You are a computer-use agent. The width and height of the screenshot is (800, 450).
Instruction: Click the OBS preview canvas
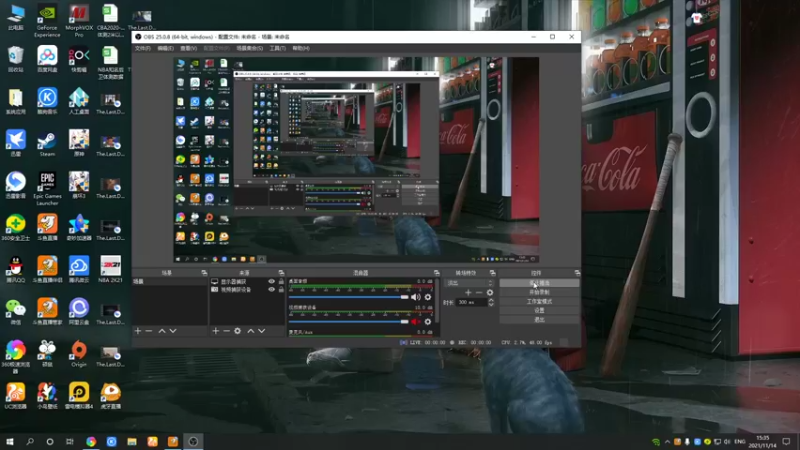[356, 160]
